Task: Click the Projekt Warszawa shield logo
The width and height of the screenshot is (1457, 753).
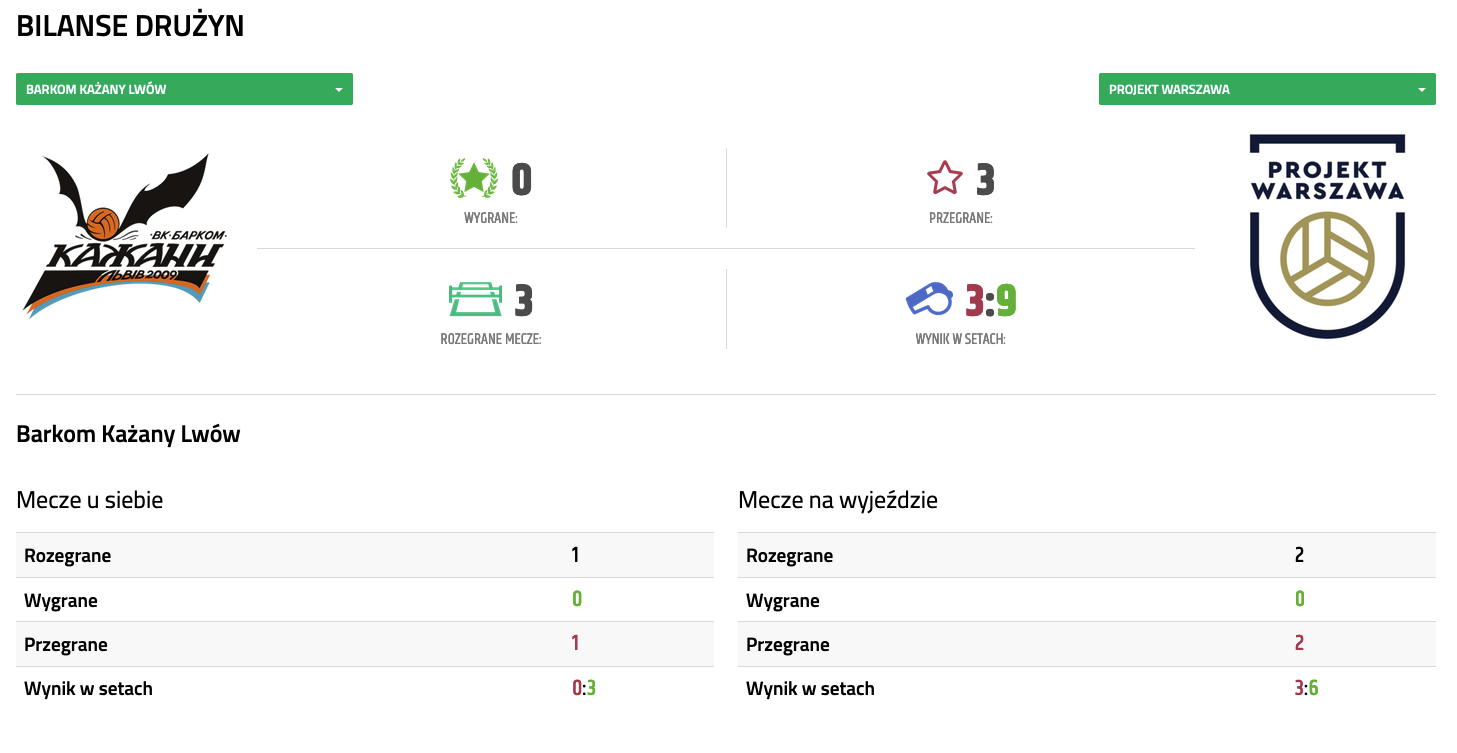Action: [1327, 236]
